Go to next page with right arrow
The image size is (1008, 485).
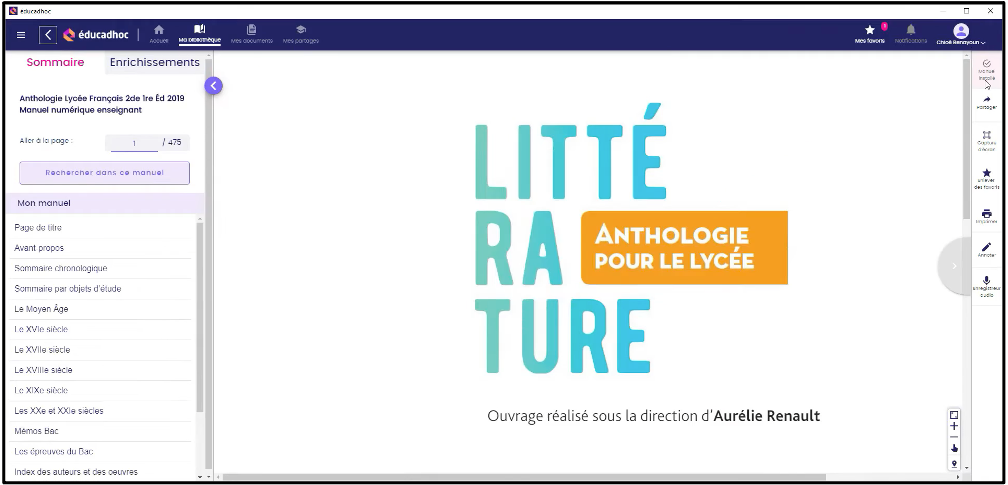(x=955, y=266)
